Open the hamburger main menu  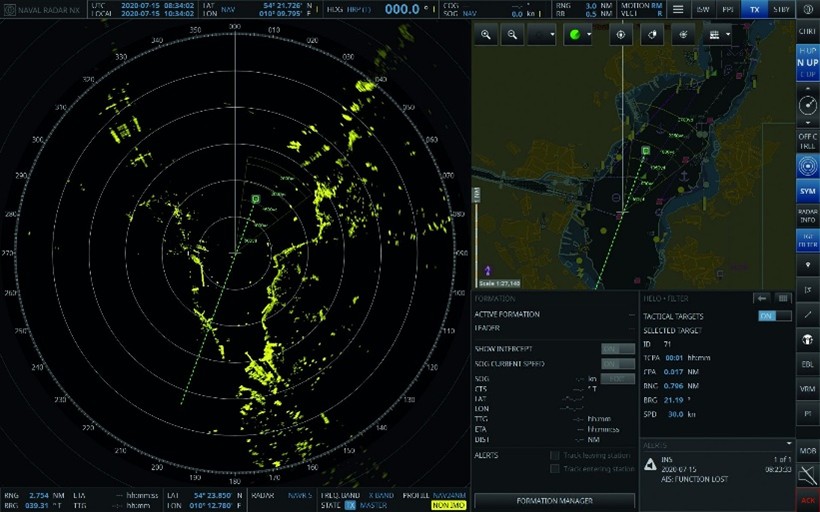(678, 9)
